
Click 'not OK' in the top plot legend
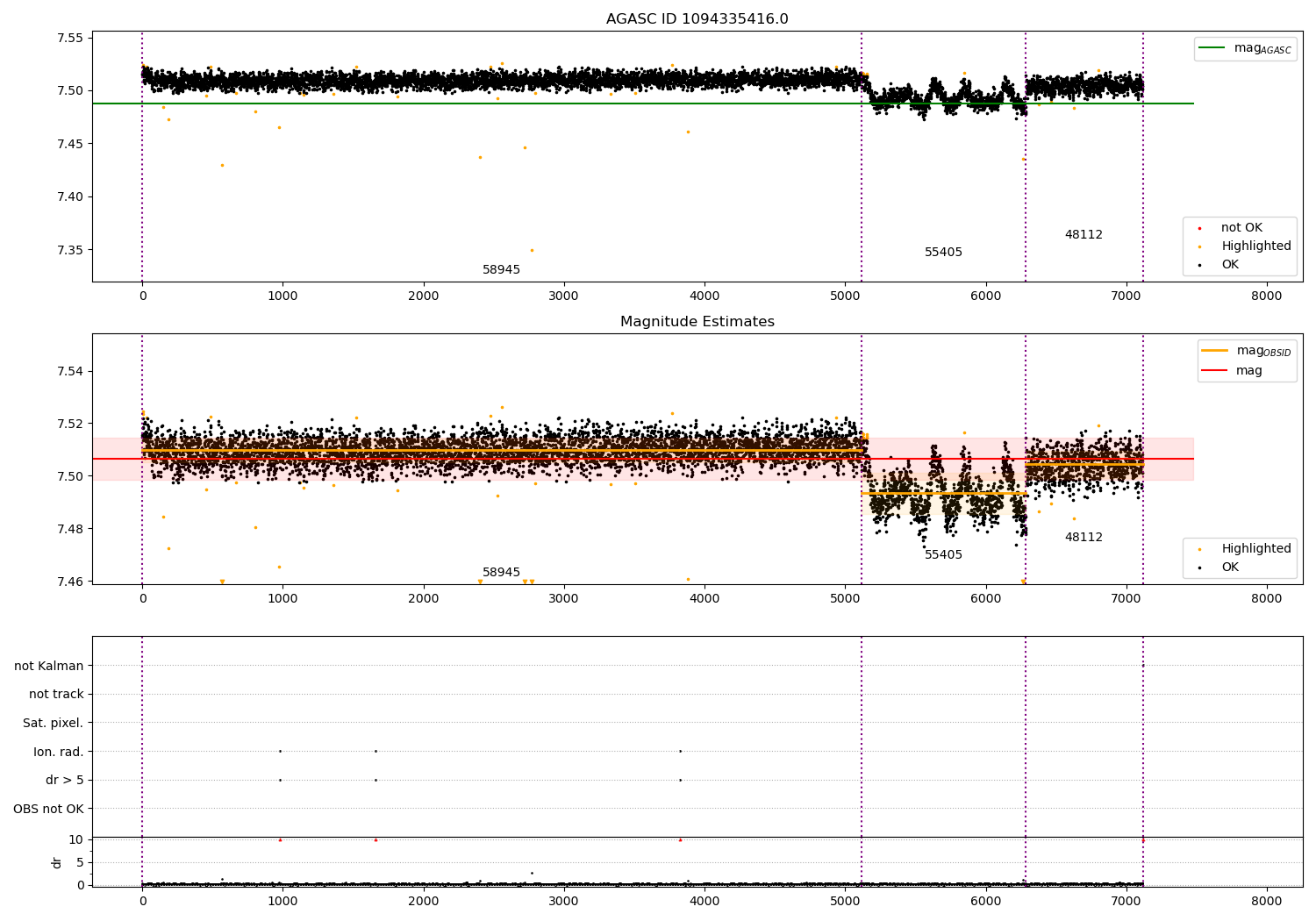1241,228
